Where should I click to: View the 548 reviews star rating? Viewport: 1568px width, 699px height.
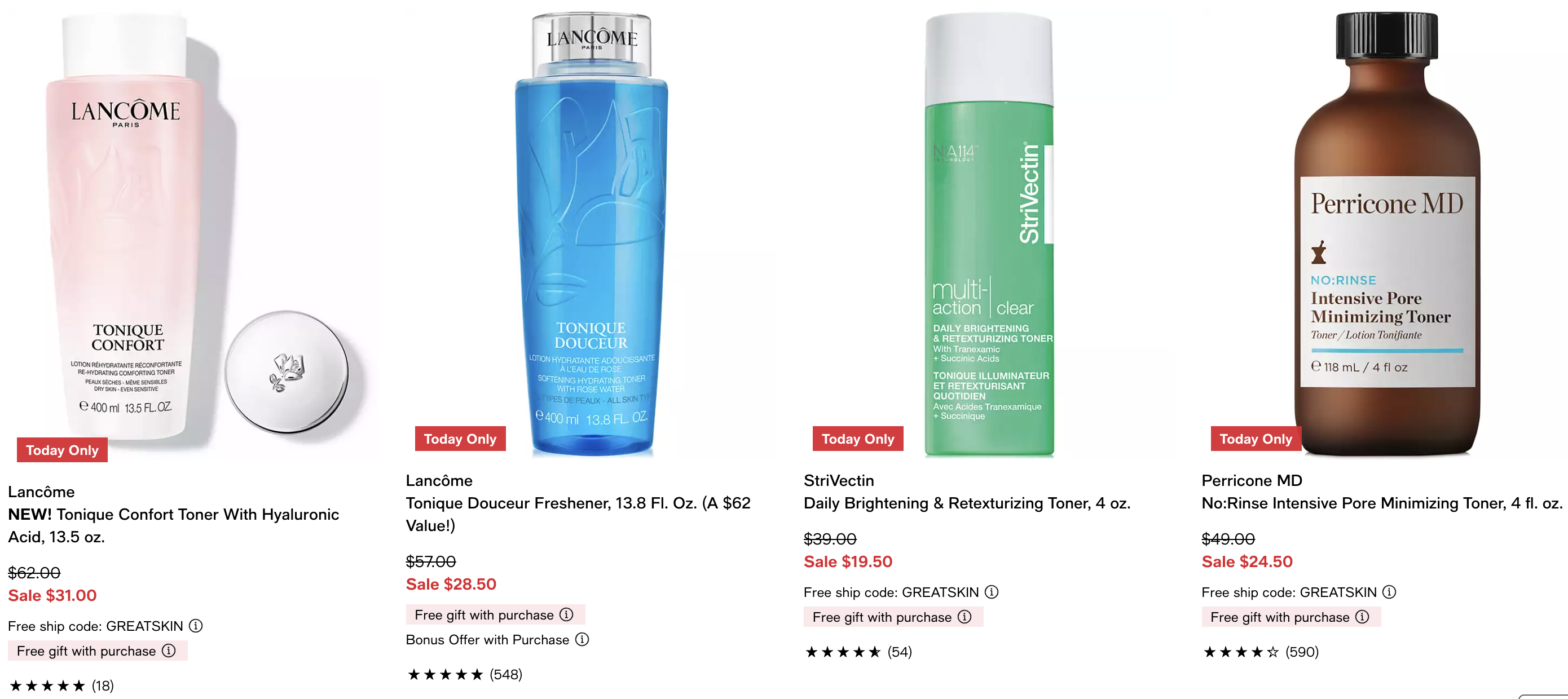coord(464,674)
